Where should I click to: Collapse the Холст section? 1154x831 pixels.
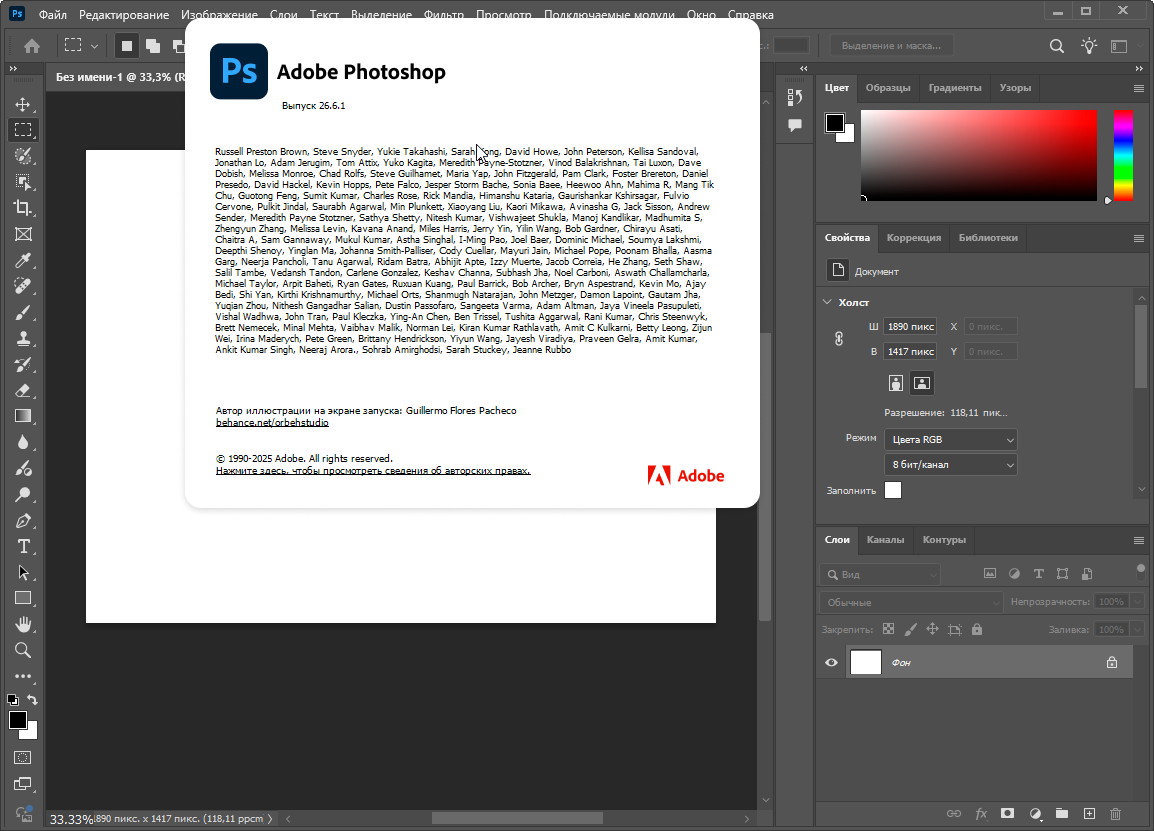pyautogui.click(x=827, y=302)
